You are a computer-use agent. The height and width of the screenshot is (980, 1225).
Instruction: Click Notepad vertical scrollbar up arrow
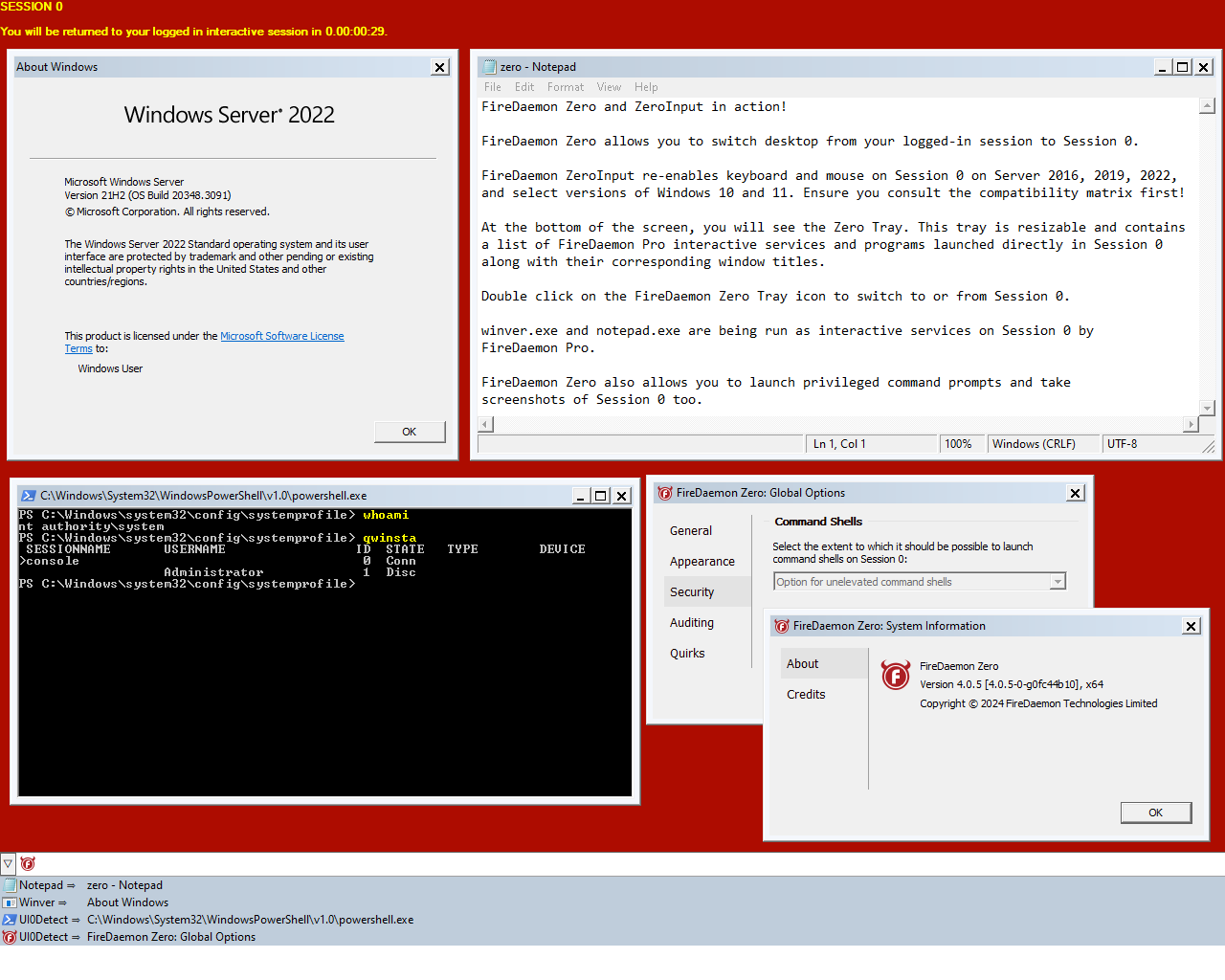tap(1208, 106)
